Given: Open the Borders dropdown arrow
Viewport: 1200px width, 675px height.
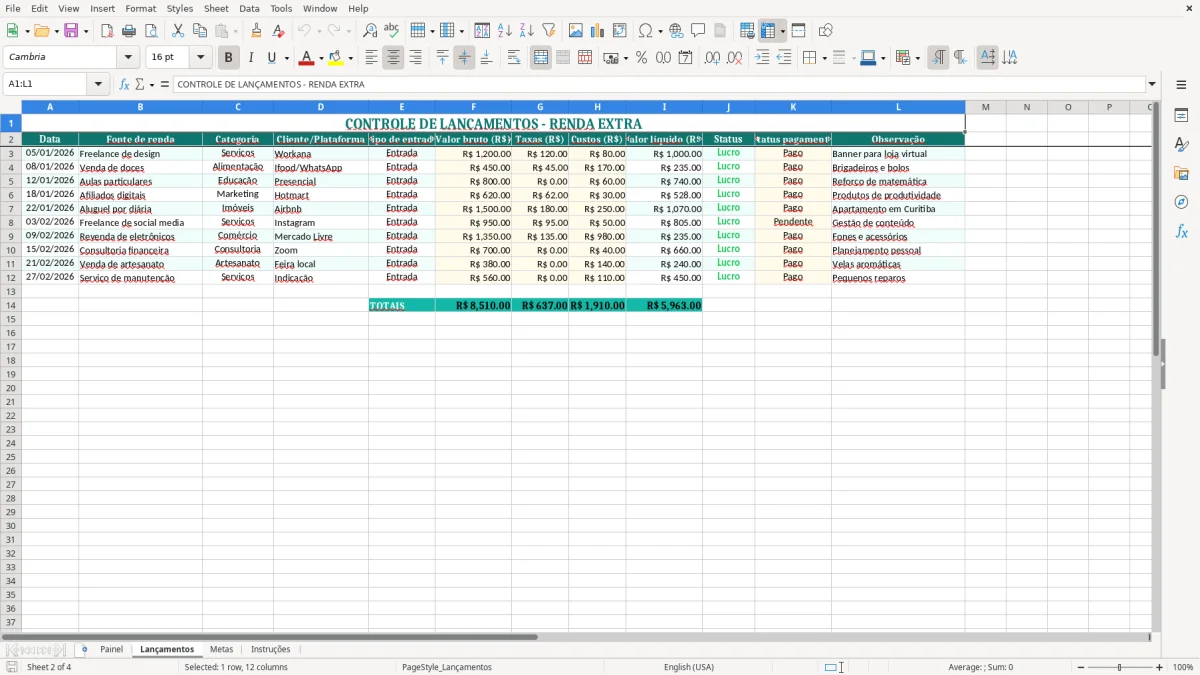Looking at the screenshot, I should click(x=826, y=58).
